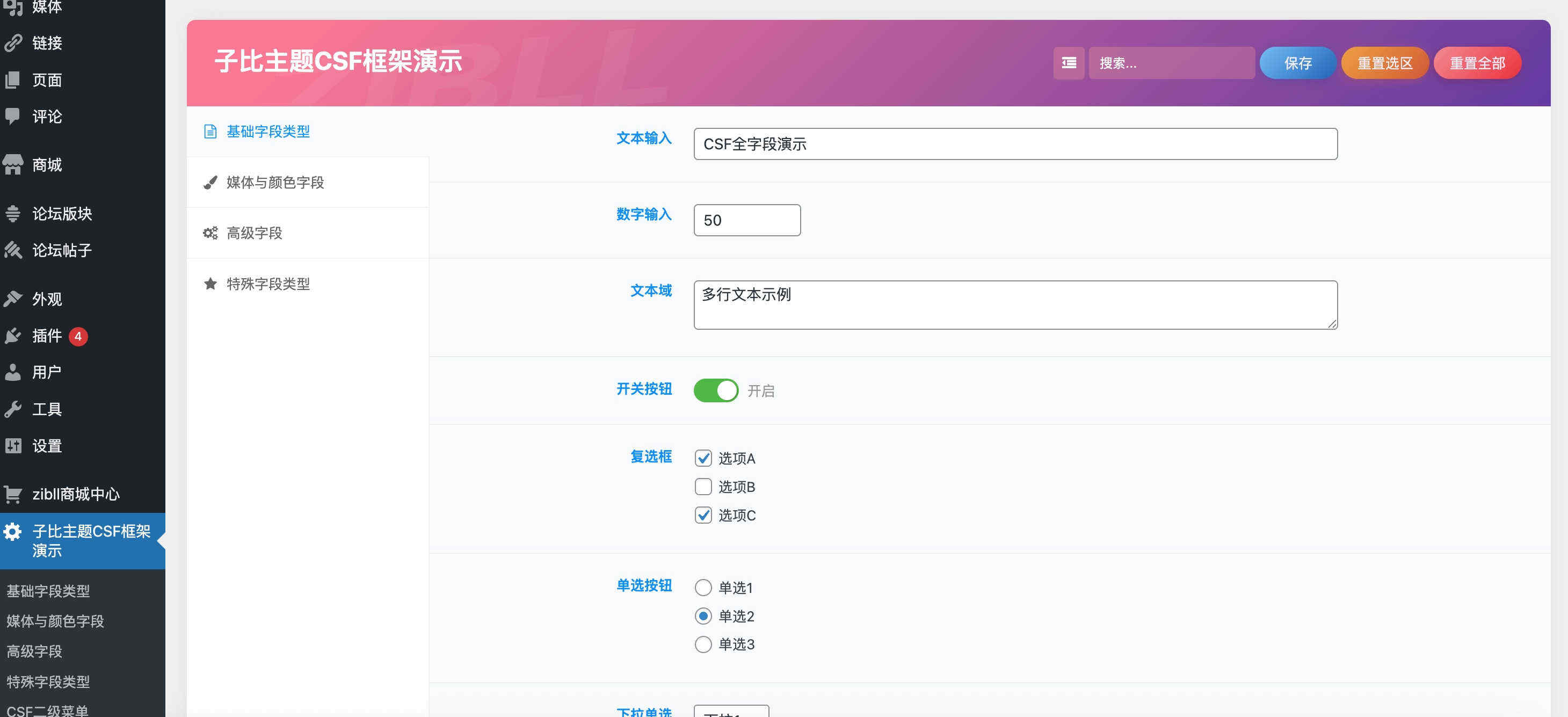Click the zibll商城中心 cart icon
The width and height of the screenshot is (1568, 717).
[x=13, y=494]
